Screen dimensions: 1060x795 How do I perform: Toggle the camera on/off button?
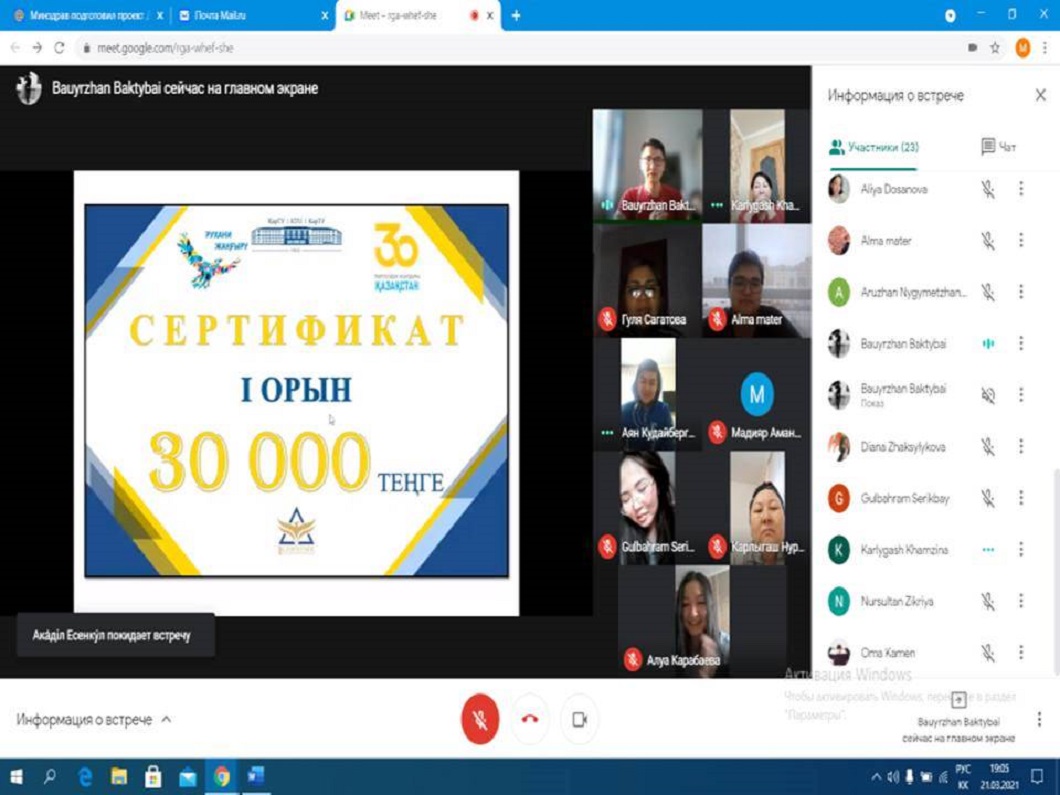pyautogui.click(x=579, y=719)
